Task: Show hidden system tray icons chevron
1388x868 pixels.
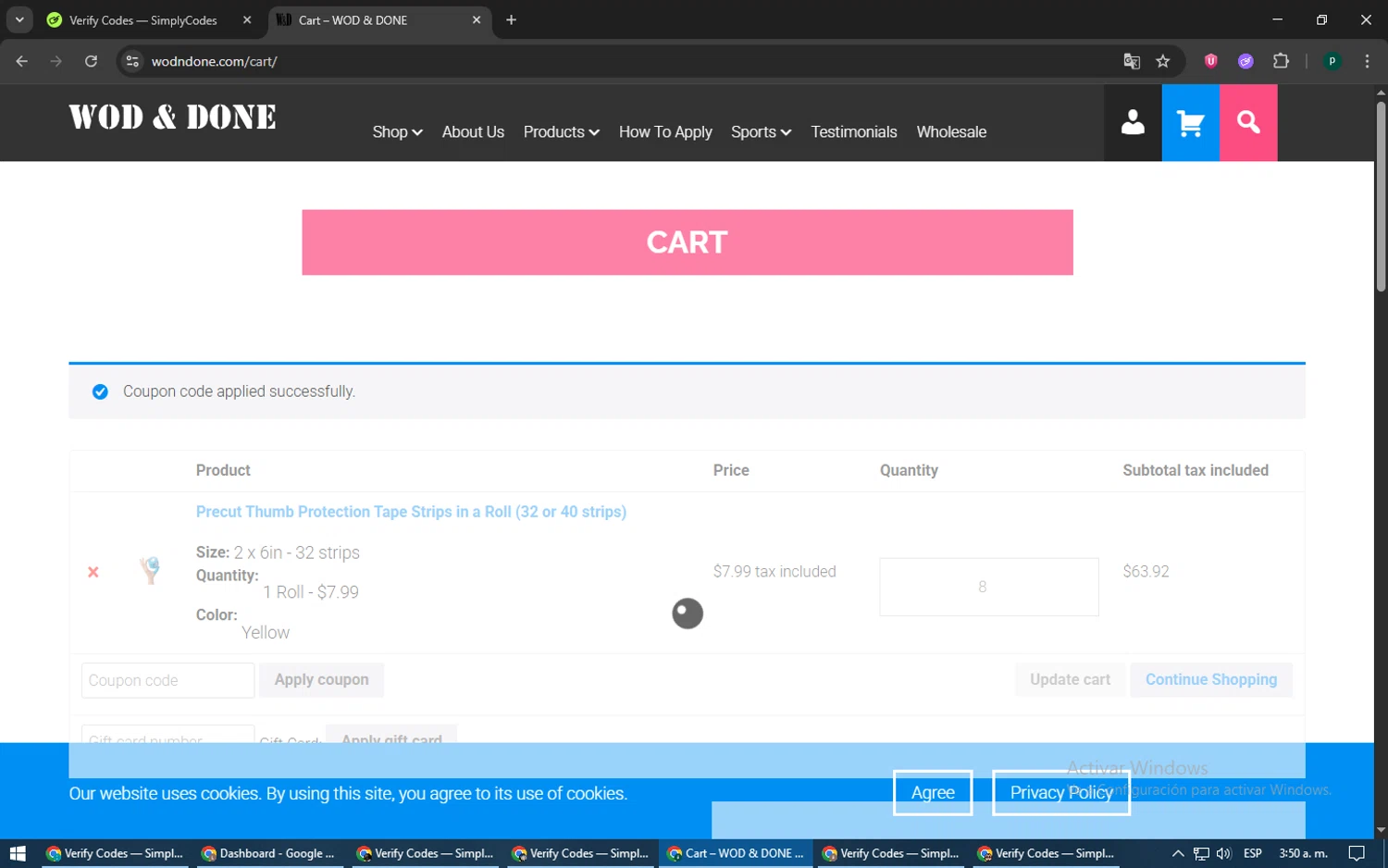Action: 1178,853
